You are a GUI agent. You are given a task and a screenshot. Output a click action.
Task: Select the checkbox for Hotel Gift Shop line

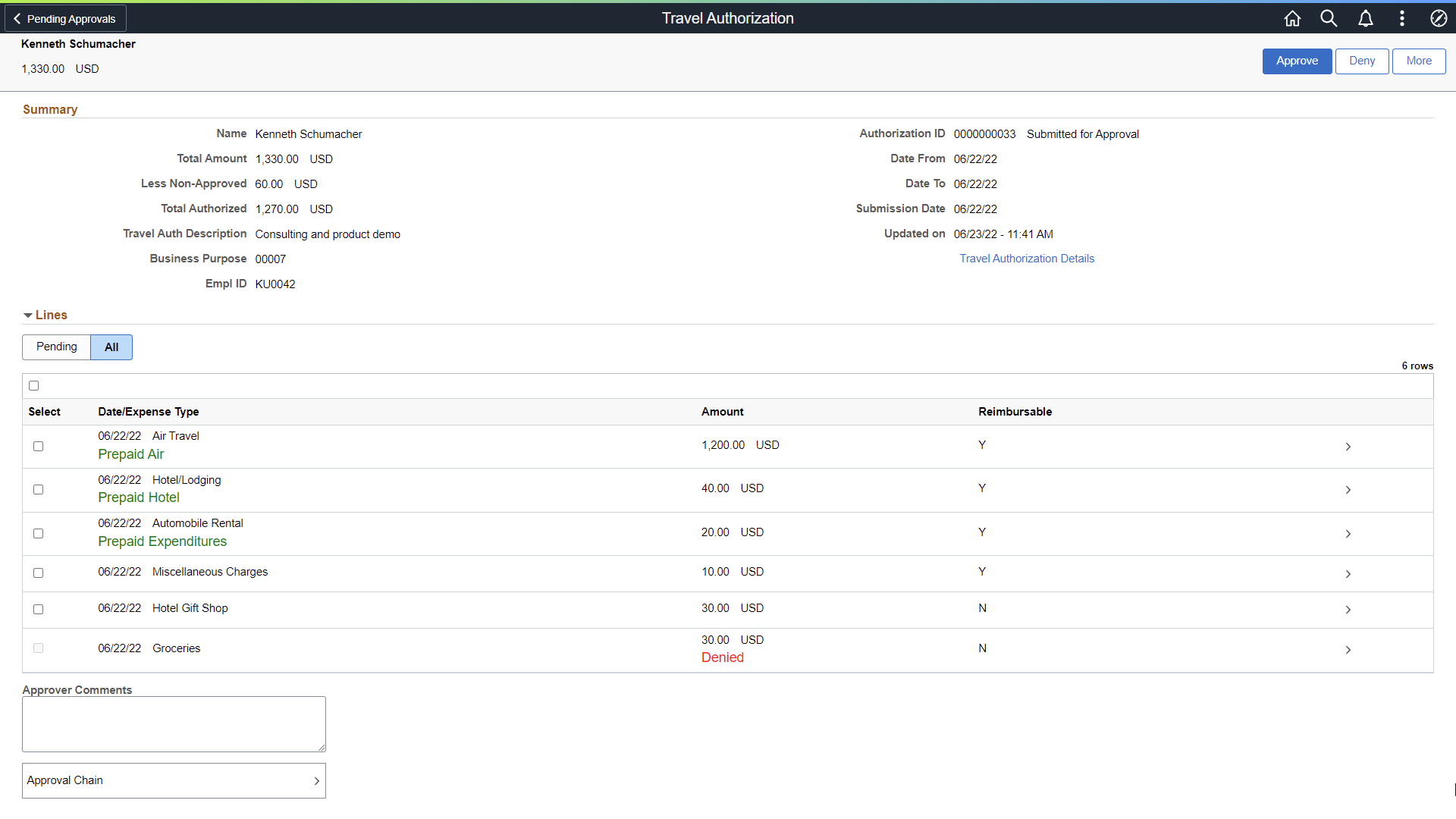(x=38, y=608)
